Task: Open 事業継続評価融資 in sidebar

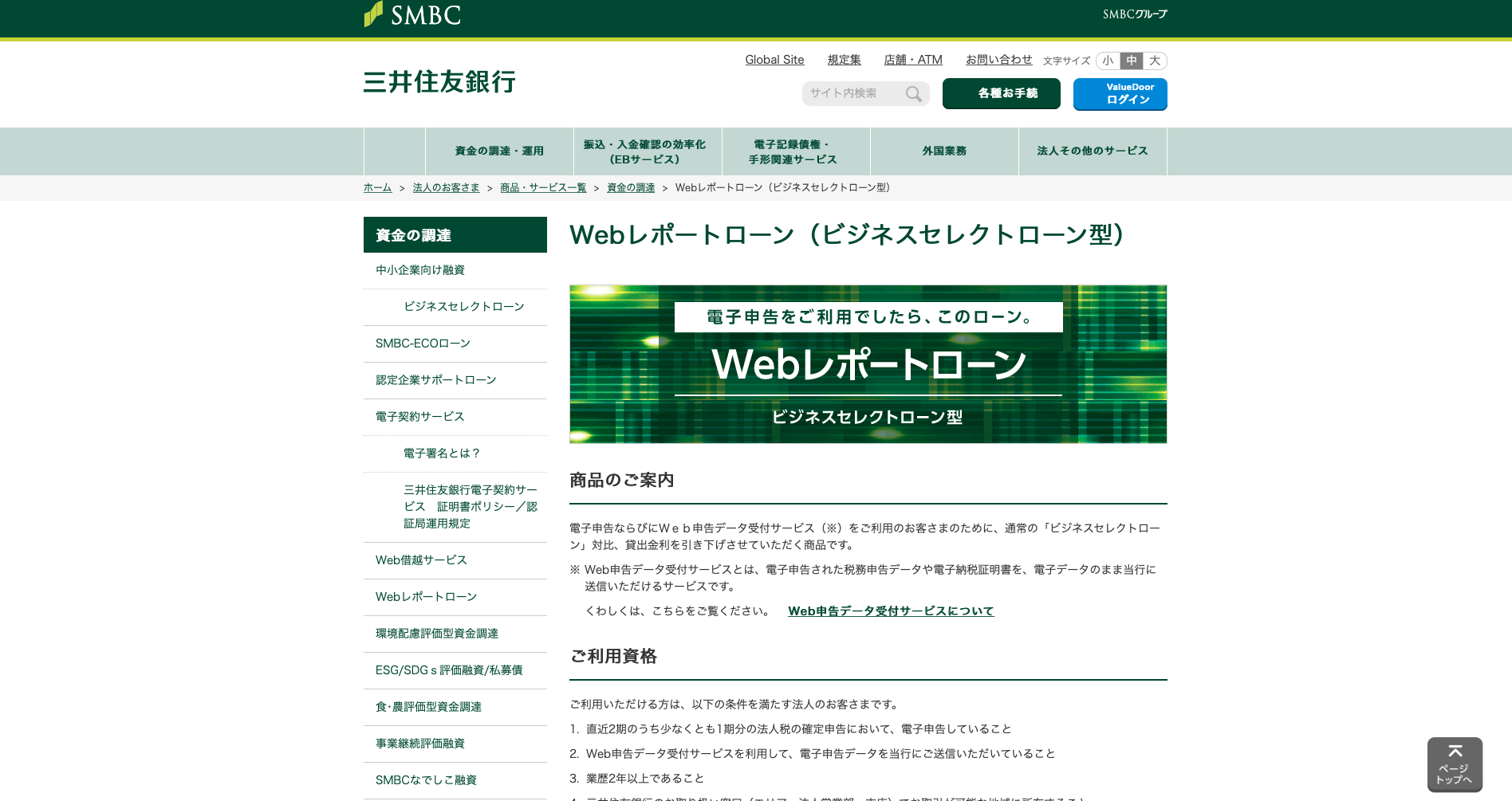Action: 455,744
